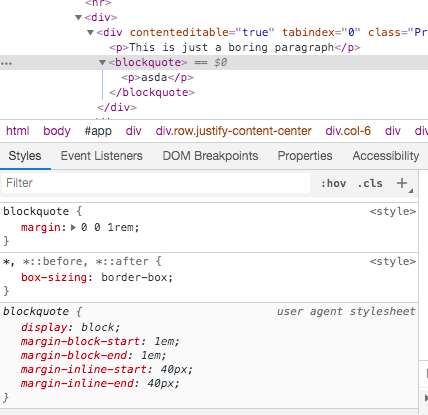Open the <style> source link for universal selector rule
This screenshot has height=415, width=428.
coord(393,261)
